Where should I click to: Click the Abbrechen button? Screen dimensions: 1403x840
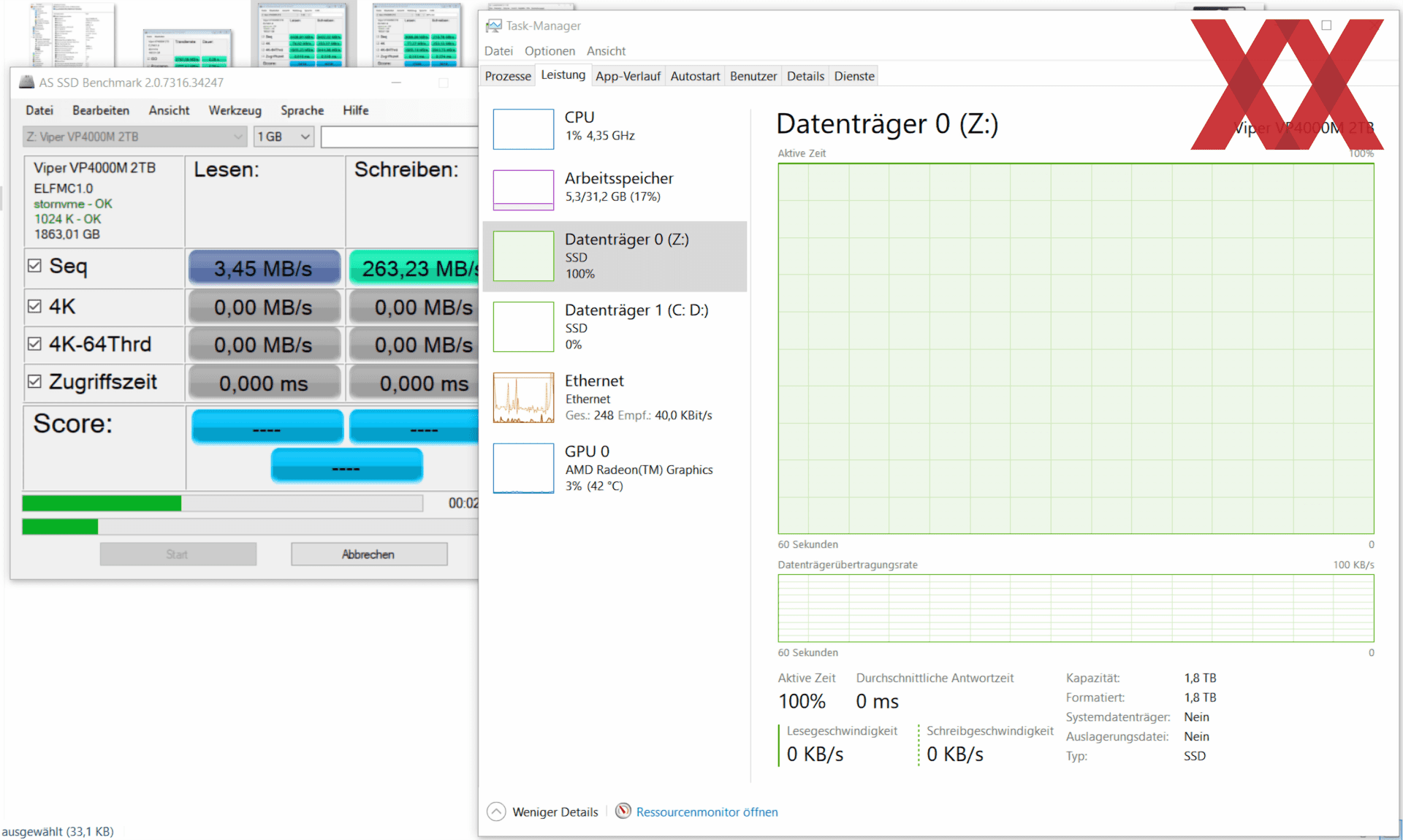[x=369, y=554]
